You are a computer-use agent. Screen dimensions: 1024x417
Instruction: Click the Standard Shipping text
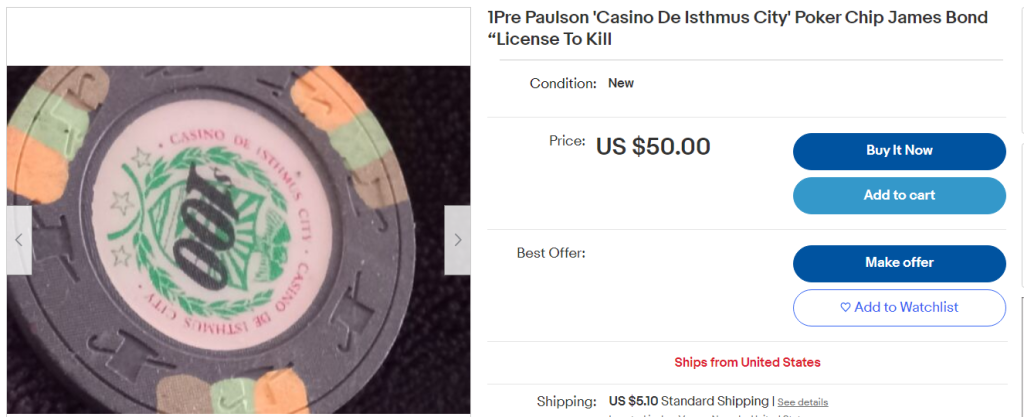[715, 401]
